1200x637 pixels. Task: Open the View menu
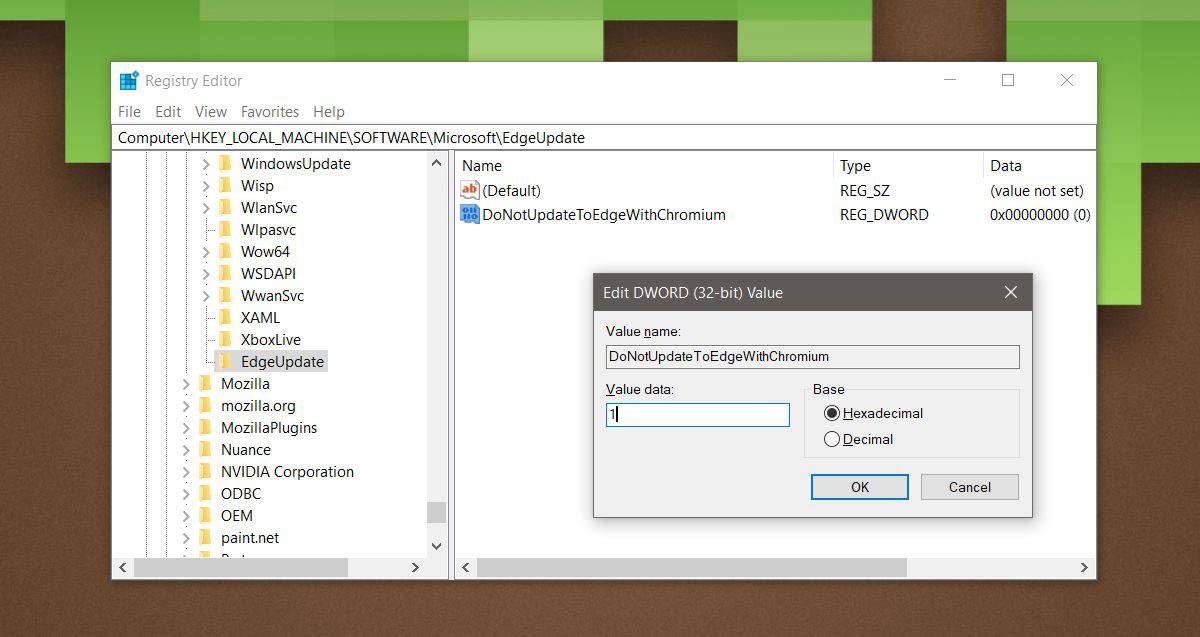211,112
